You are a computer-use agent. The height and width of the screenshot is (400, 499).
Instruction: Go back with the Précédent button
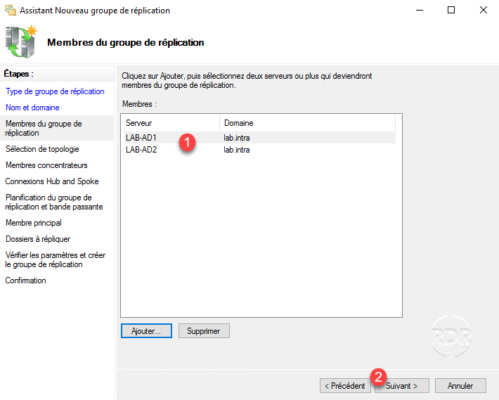pyautogui.click(x=345, y=386)
